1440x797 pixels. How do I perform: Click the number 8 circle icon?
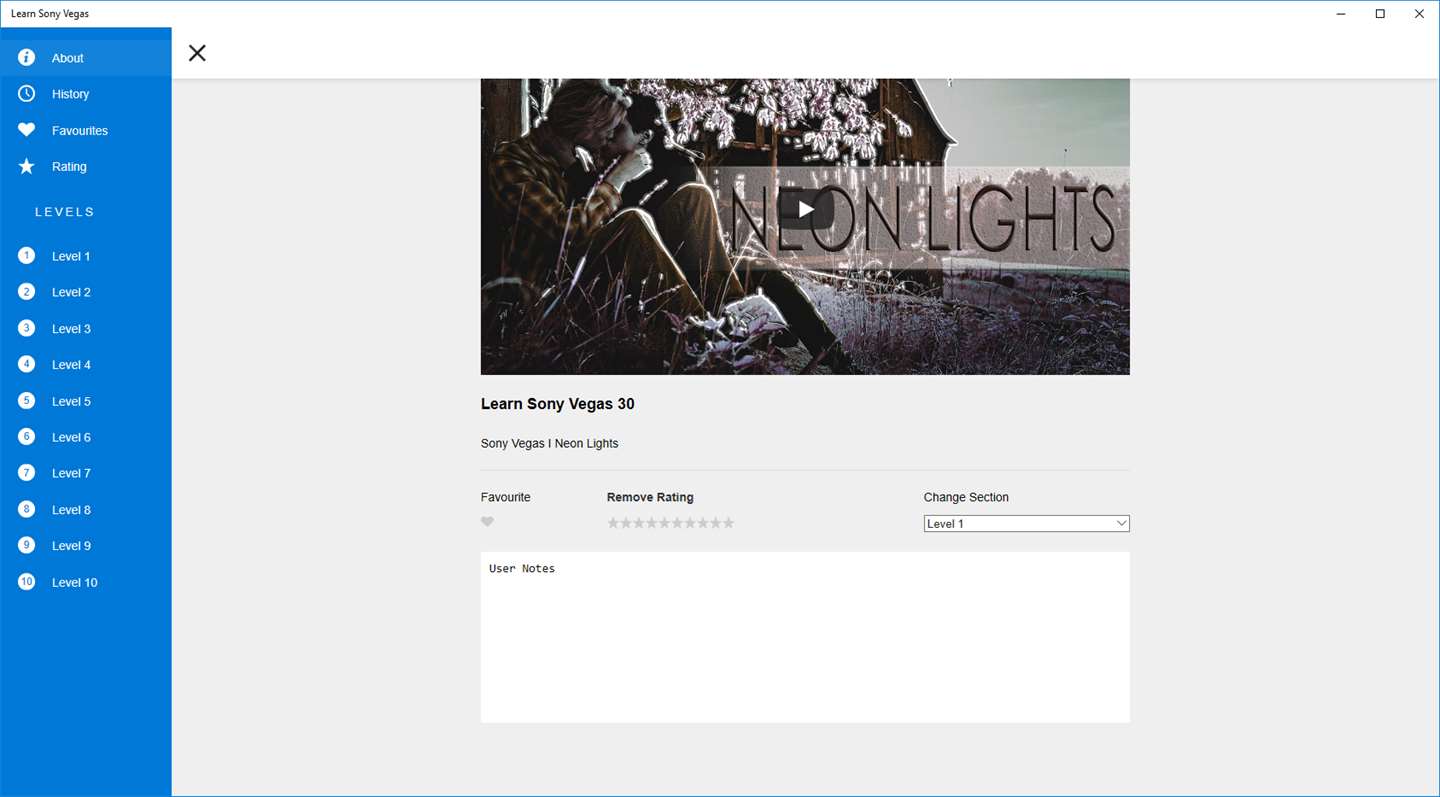tap(27, 509)
